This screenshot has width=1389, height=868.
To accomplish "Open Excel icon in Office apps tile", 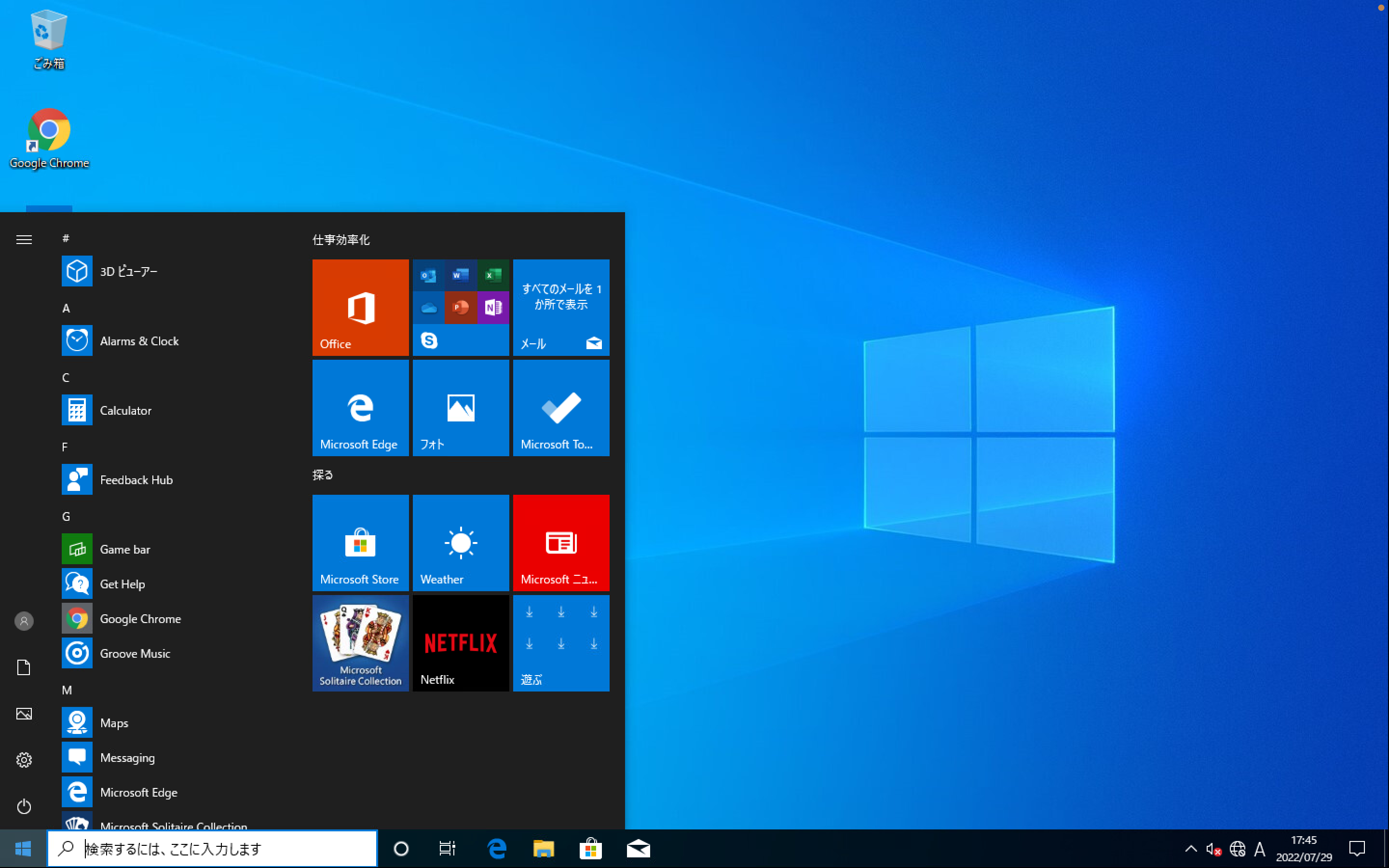I will point(493,275).
